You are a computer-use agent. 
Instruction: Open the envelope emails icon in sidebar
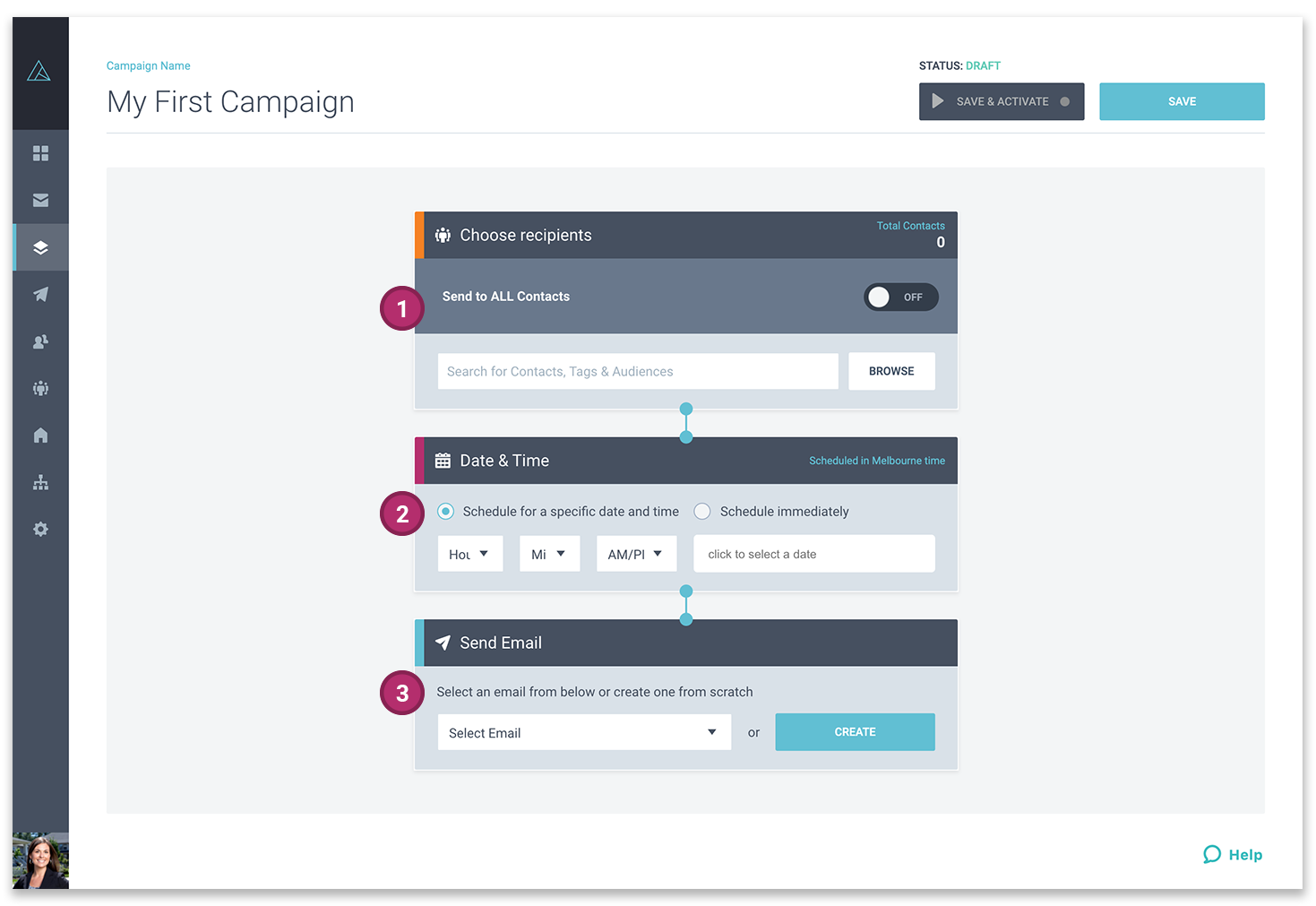pyautogui.click(x=40, y=201)
